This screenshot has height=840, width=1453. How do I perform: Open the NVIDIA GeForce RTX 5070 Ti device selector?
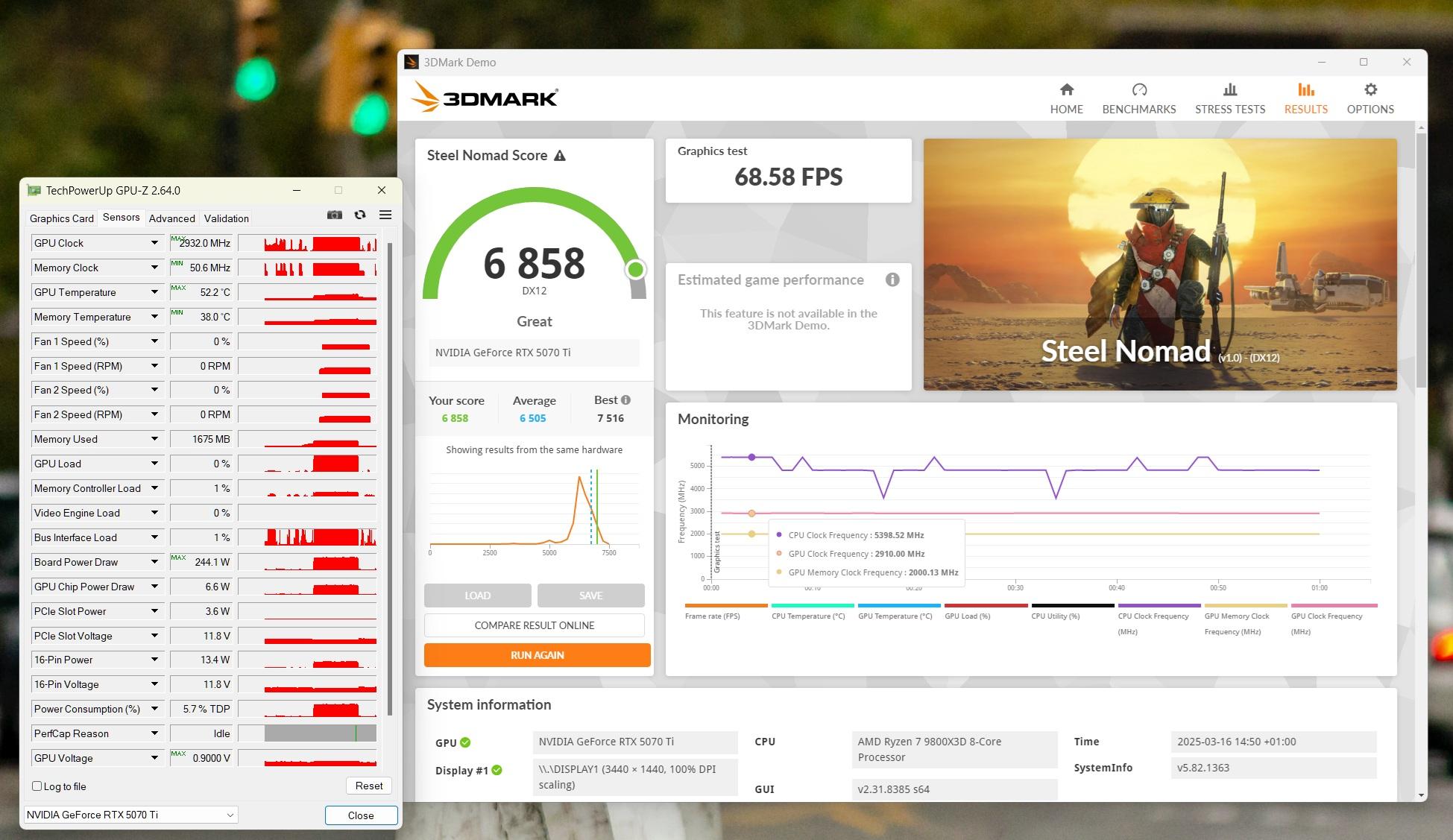click(x=130, y=815)
